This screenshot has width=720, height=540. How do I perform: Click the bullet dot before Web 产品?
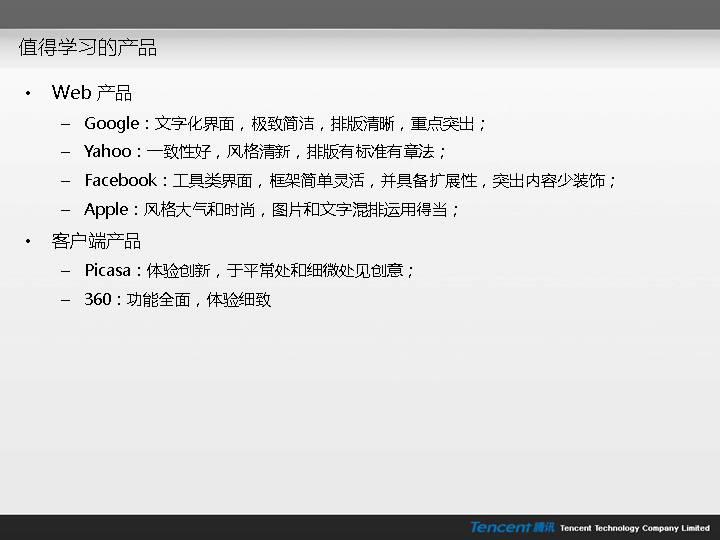(x=28, y=94)
